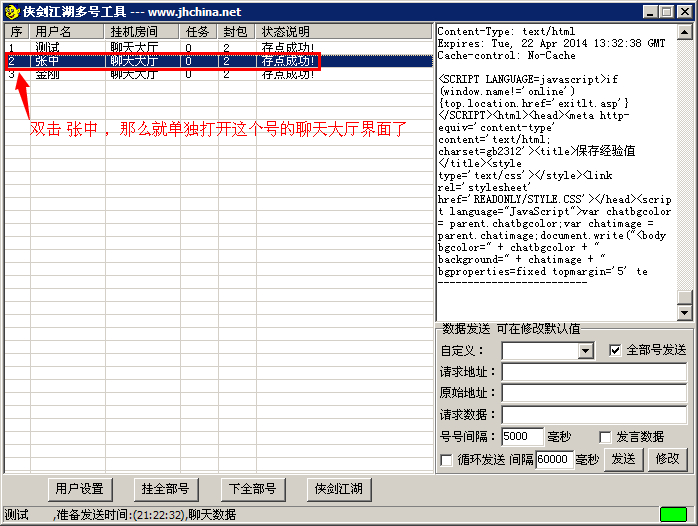Image resolution: width=698 pixels, height=526 pixels.
Task: Select user row 测试
Action: pyautogui.click(x=218, y=48)
